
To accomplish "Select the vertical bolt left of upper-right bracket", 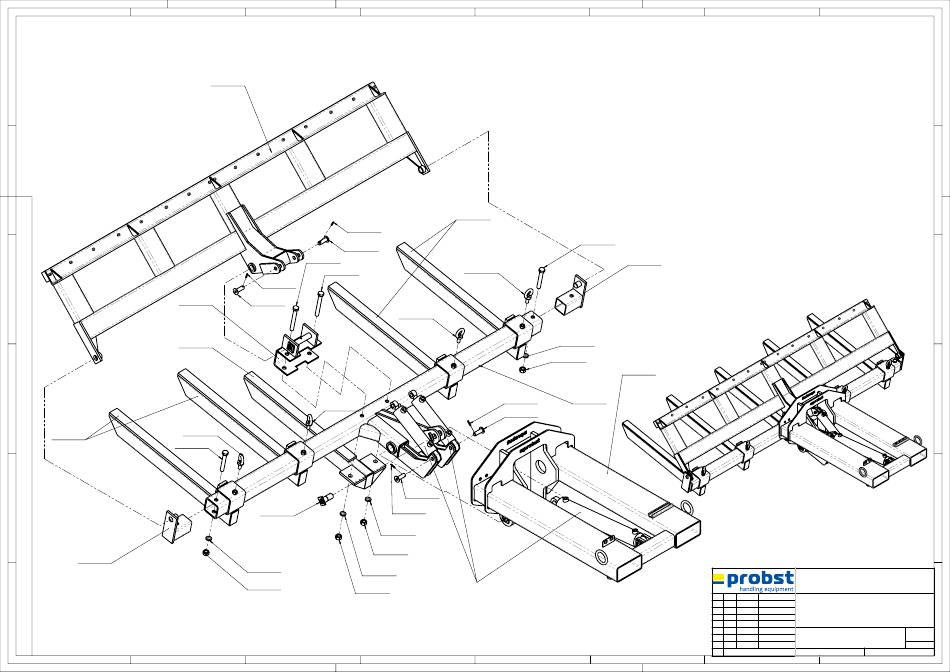I will pyautogui.click(x=541, y=278).
